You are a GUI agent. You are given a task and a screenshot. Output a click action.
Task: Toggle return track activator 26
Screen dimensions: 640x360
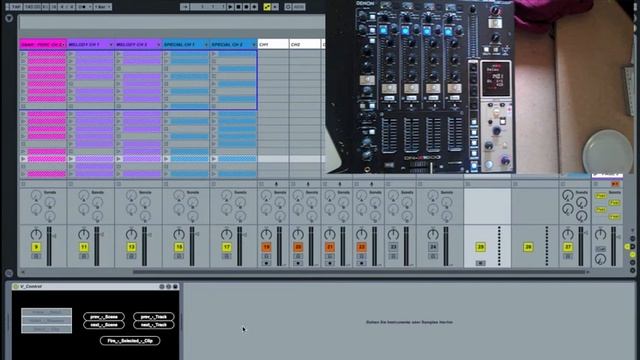528,247
